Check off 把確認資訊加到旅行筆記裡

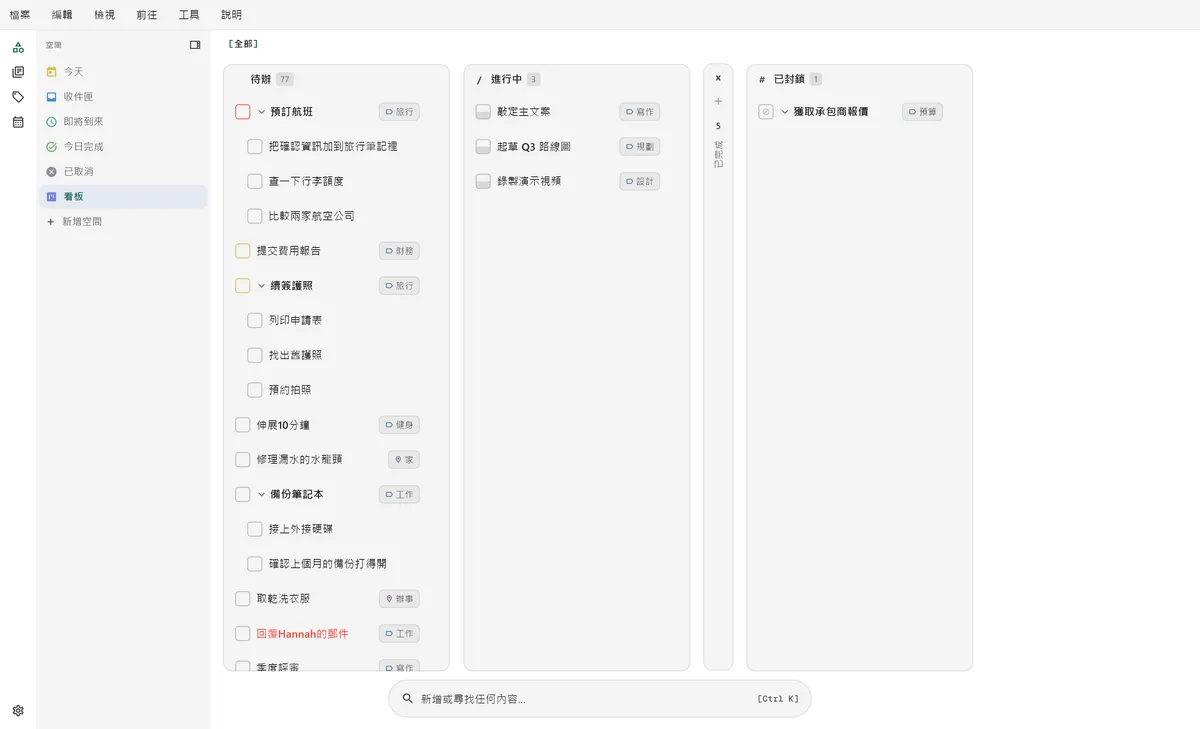tap(255, 147)
